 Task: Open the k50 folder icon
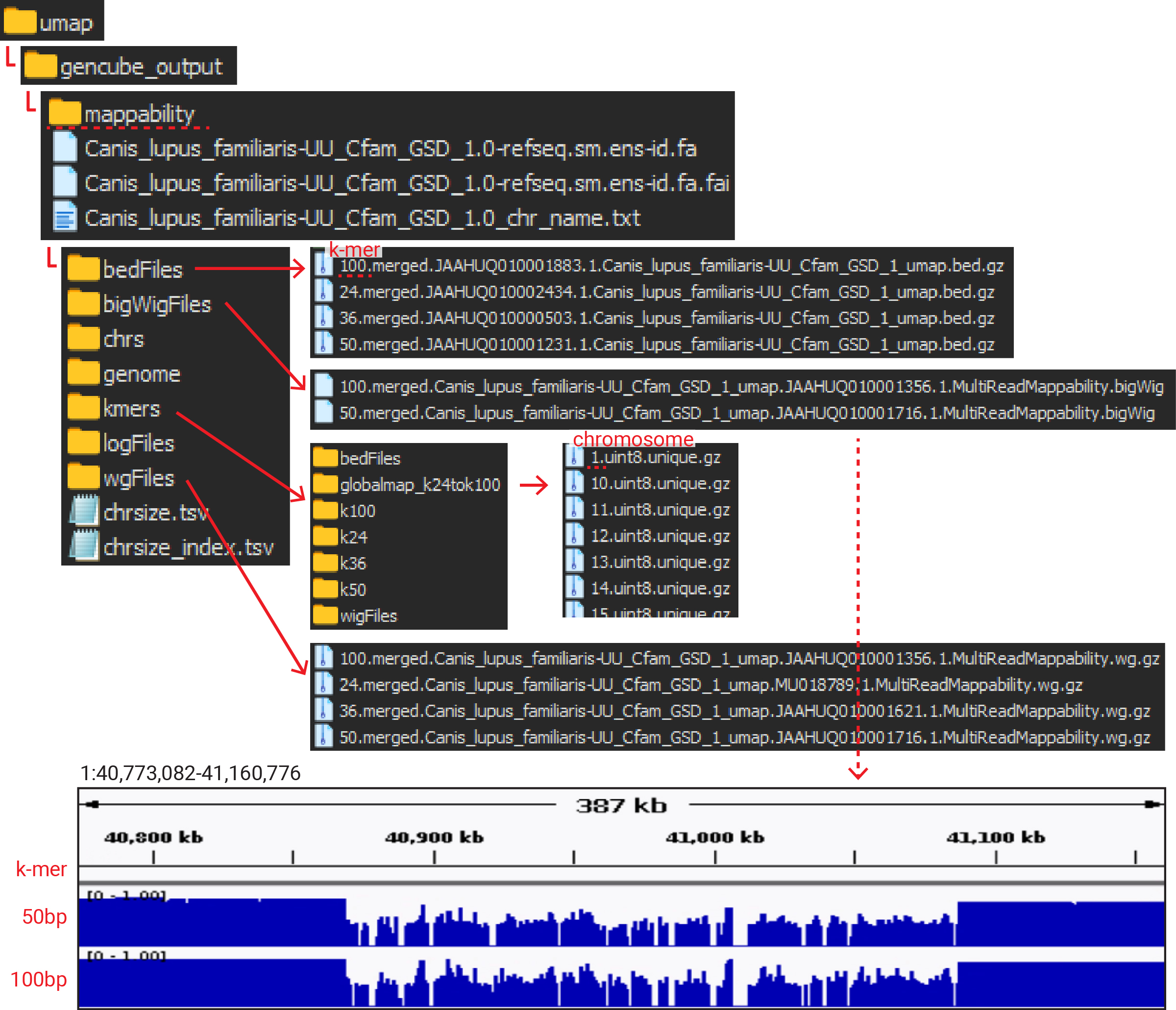point(326,588)
